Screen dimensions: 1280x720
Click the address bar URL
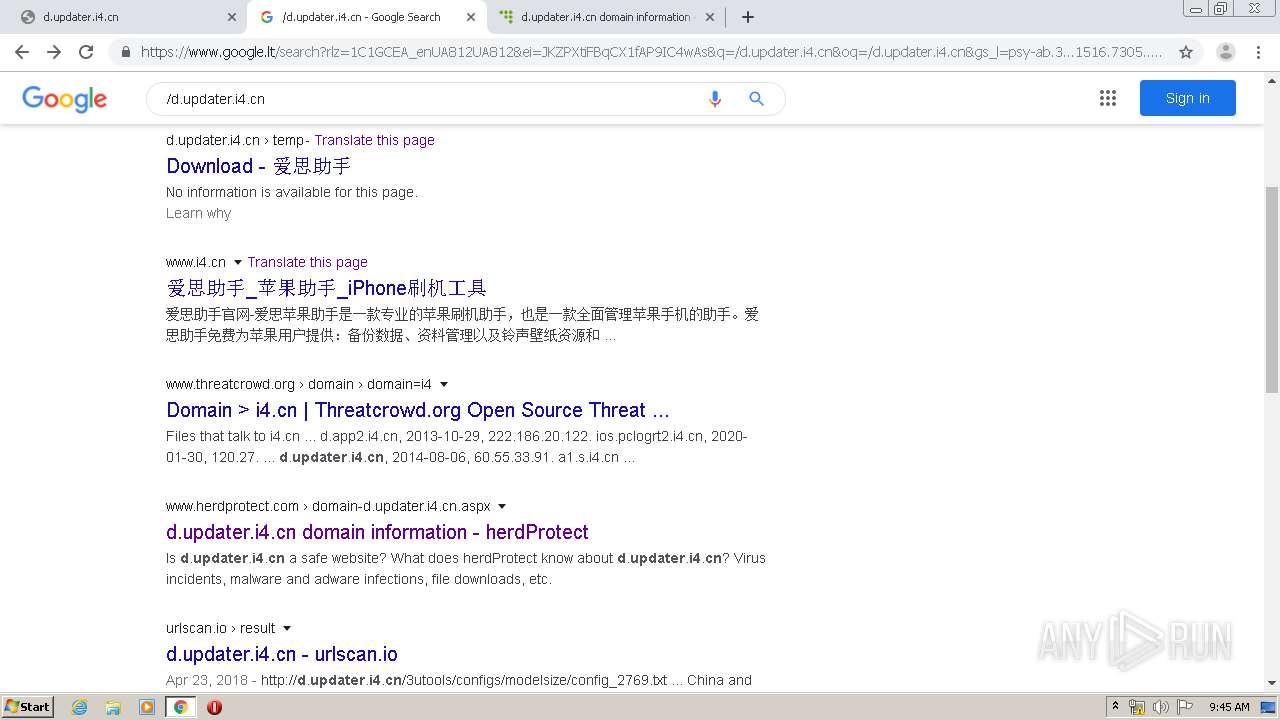651,52
